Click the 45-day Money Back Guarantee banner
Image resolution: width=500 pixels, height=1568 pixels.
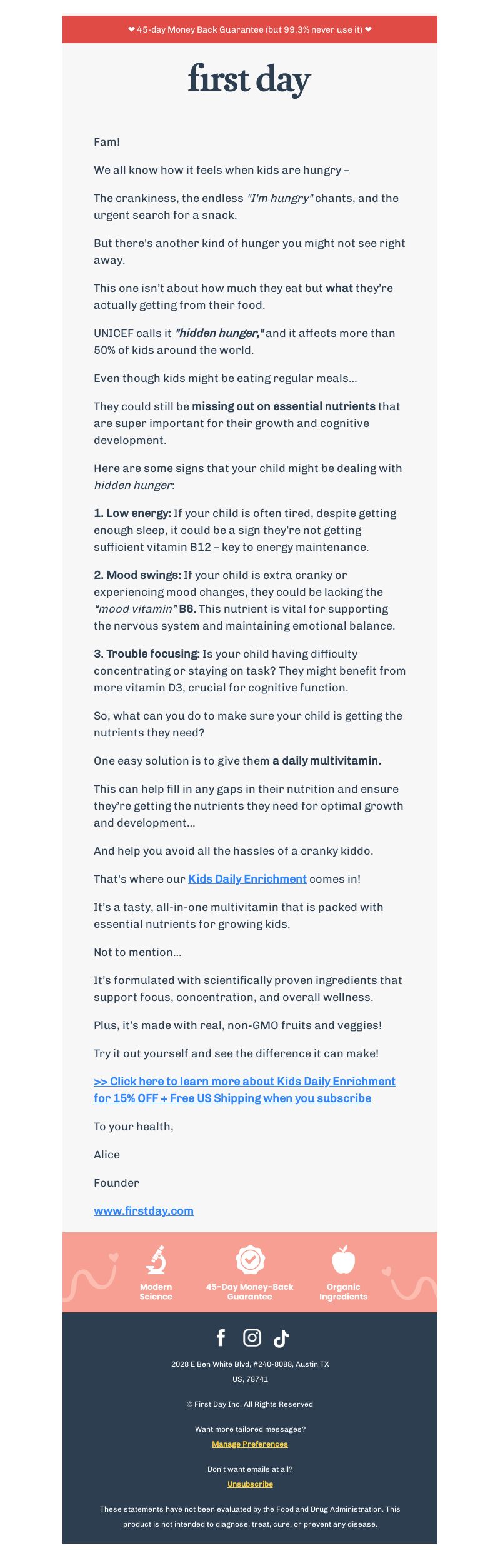(250, 29)
